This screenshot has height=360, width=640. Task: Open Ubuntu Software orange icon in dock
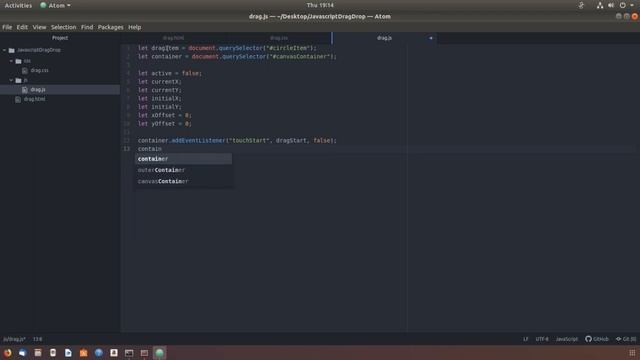tap(83, 353)
